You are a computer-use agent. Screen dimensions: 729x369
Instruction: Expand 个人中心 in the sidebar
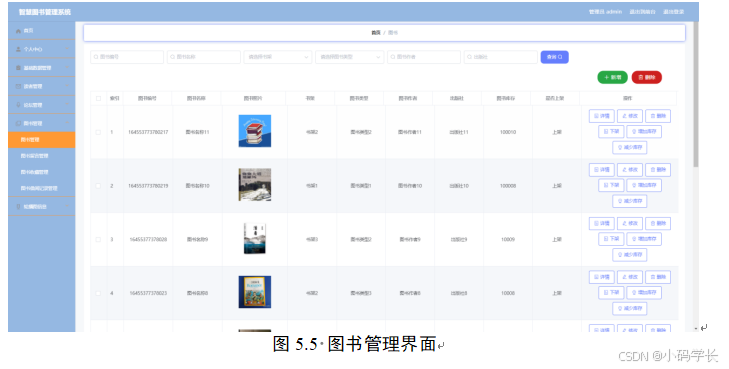41,49
